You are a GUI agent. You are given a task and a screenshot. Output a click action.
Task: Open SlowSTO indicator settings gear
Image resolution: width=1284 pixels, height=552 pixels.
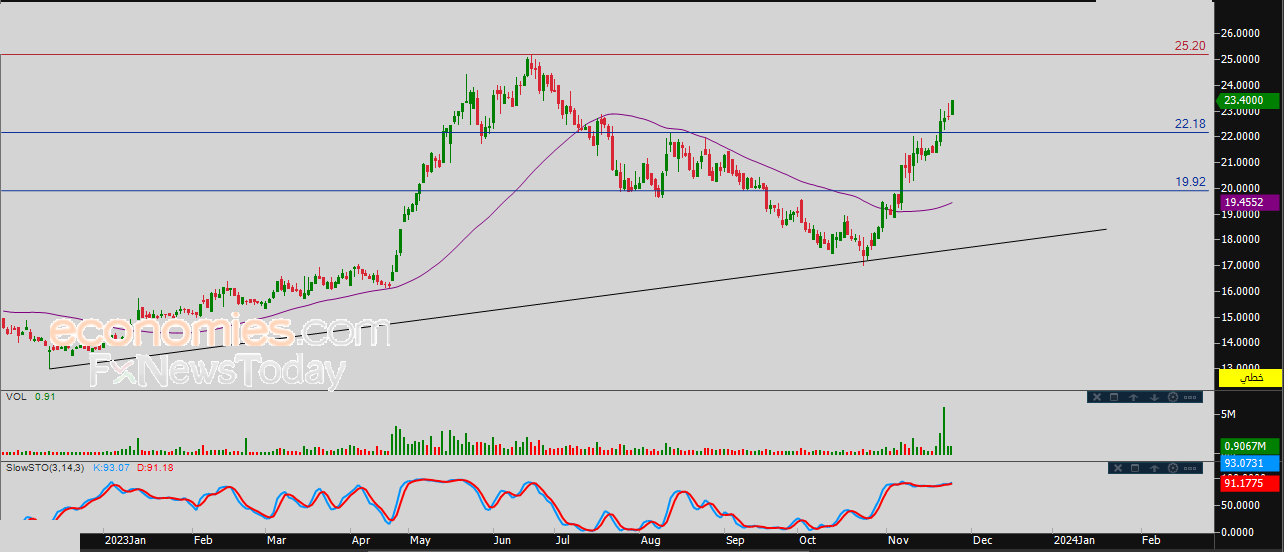pos(1173,468)
